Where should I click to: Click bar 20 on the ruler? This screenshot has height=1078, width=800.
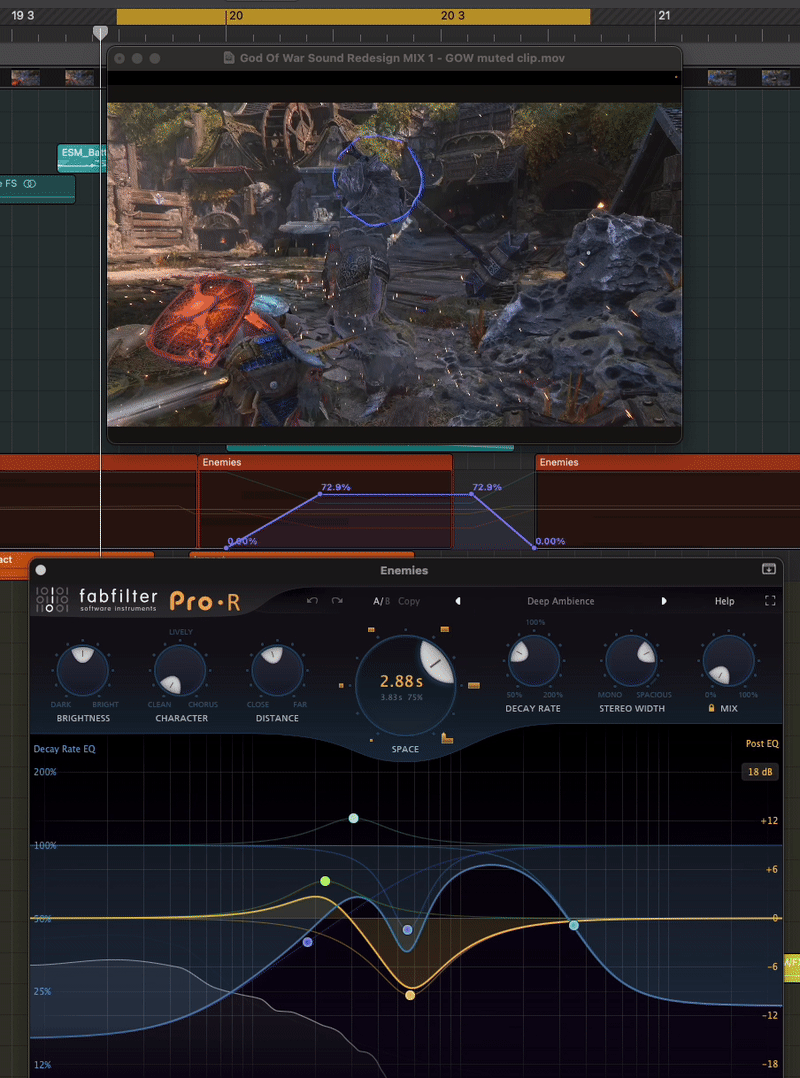click(236, 15)
